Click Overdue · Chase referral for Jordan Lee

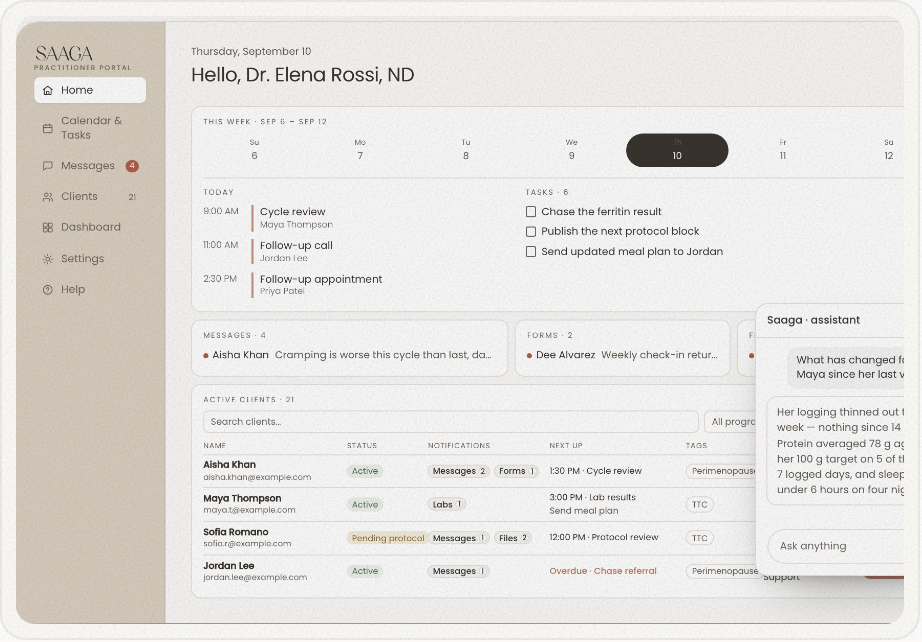tap(603, 571)
